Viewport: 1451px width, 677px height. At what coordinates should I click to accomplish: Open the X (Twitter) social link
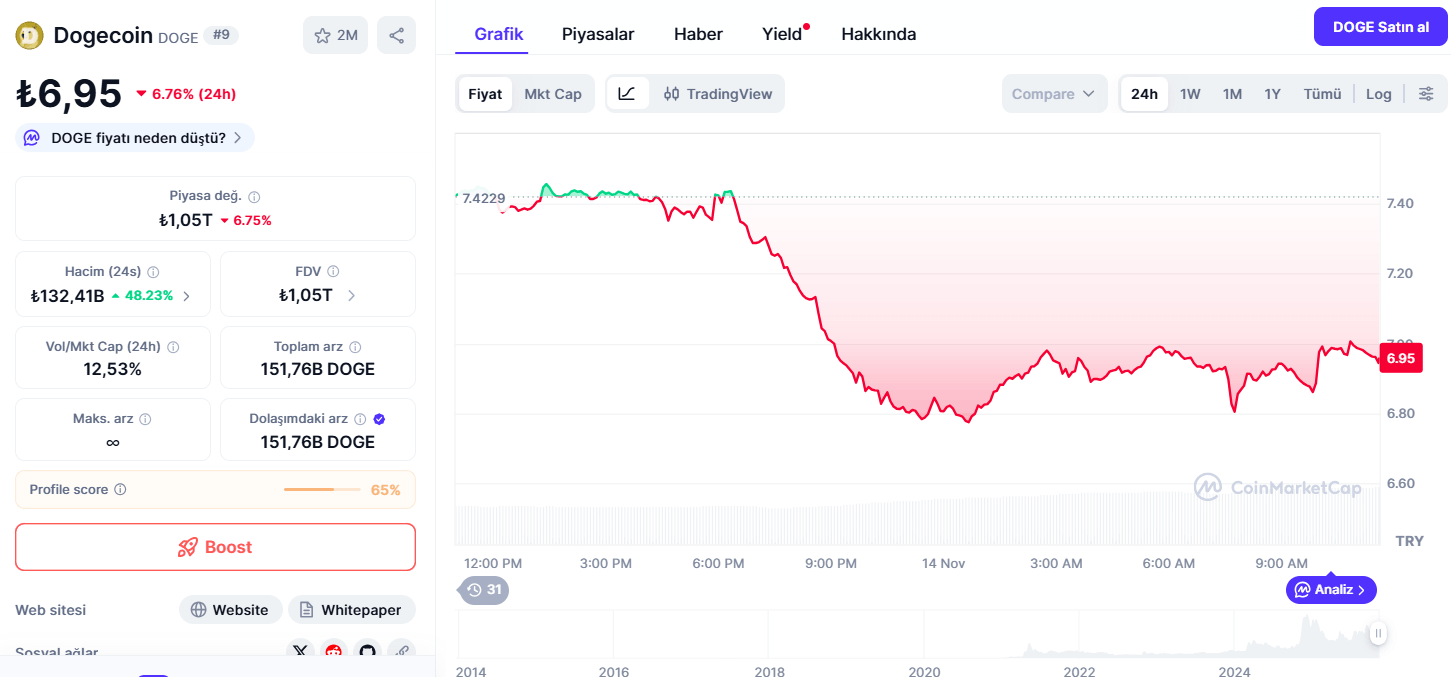(x=300, y=652)
